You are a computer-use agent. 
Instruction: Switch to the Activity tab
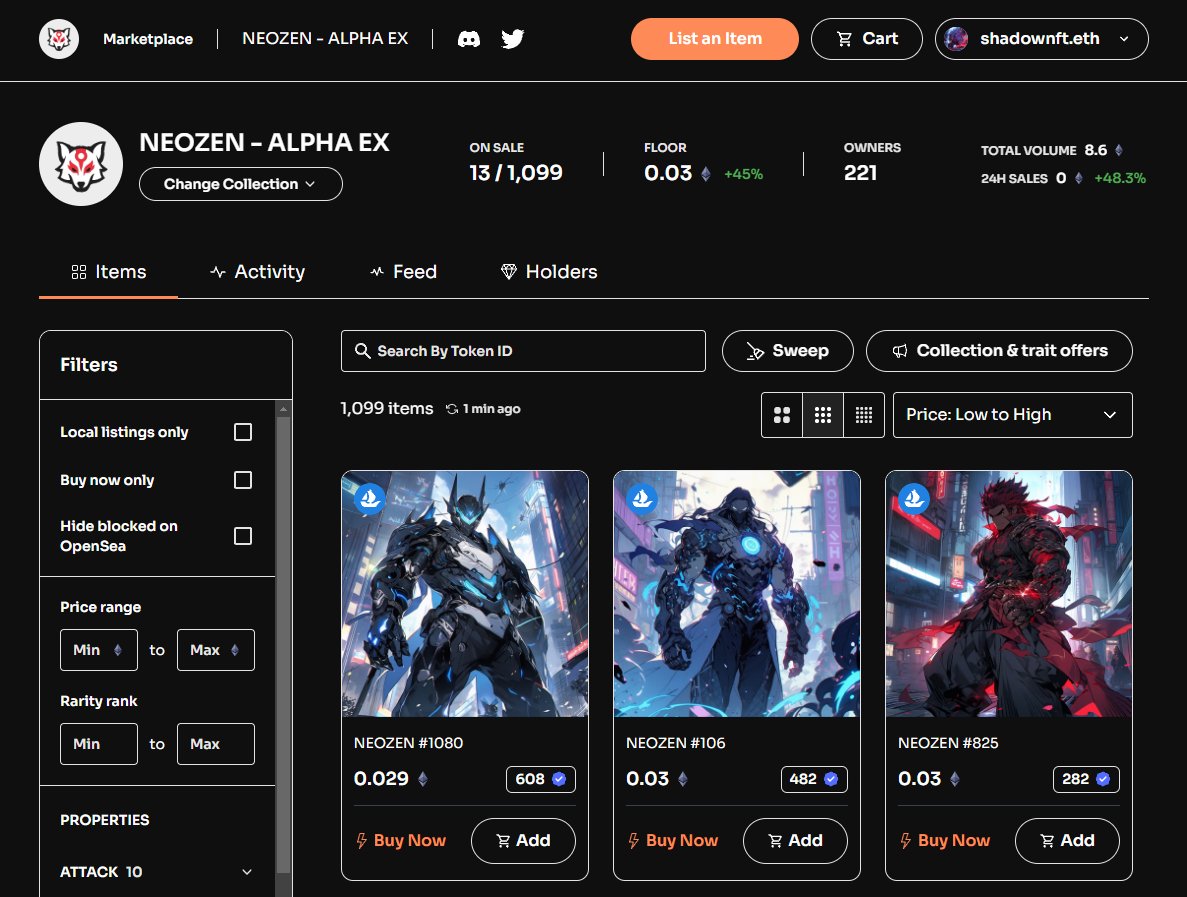click(x=257, y=272)
